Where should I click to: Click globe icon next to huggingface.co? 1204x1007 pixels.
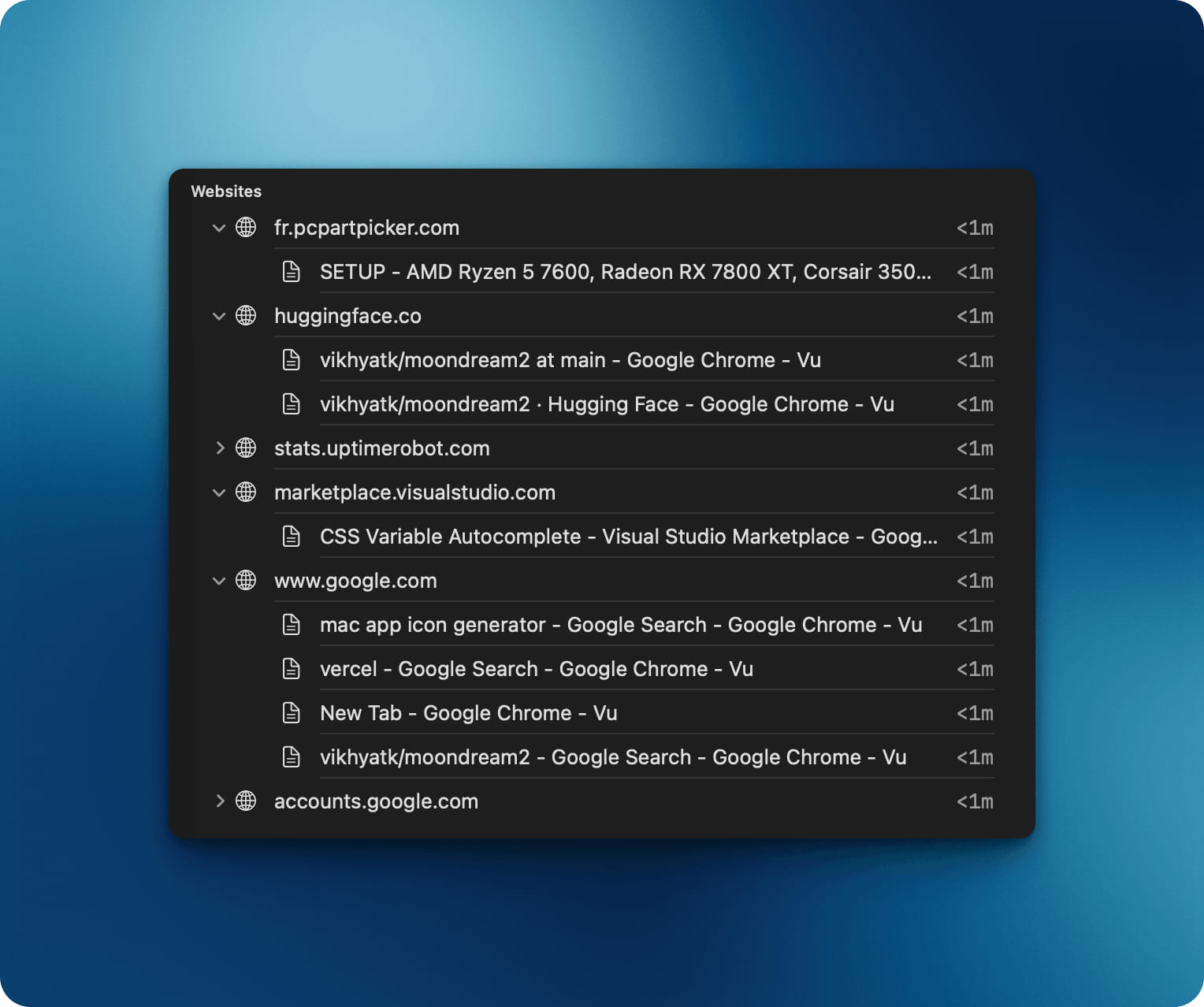pos(246,316)
